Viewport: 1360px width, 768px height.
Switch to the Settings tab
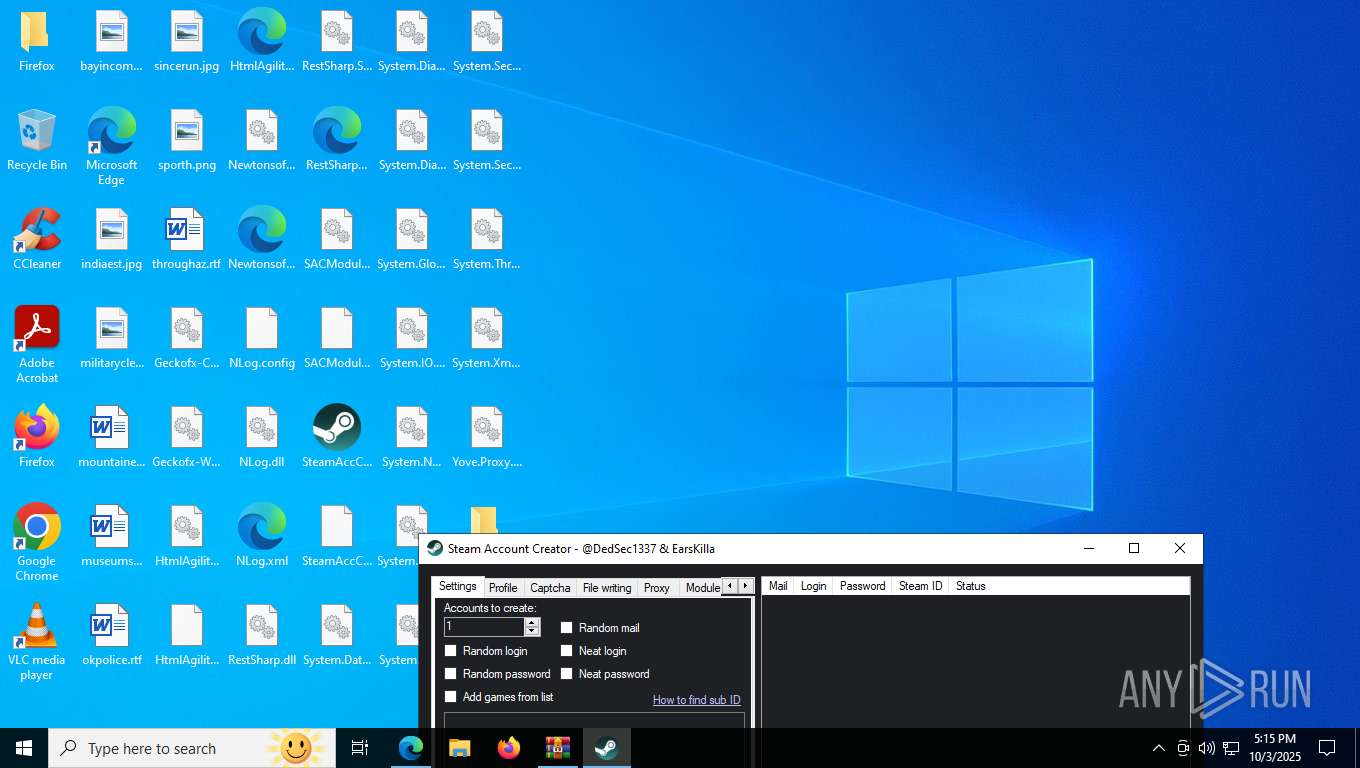[x=458, y=587]
